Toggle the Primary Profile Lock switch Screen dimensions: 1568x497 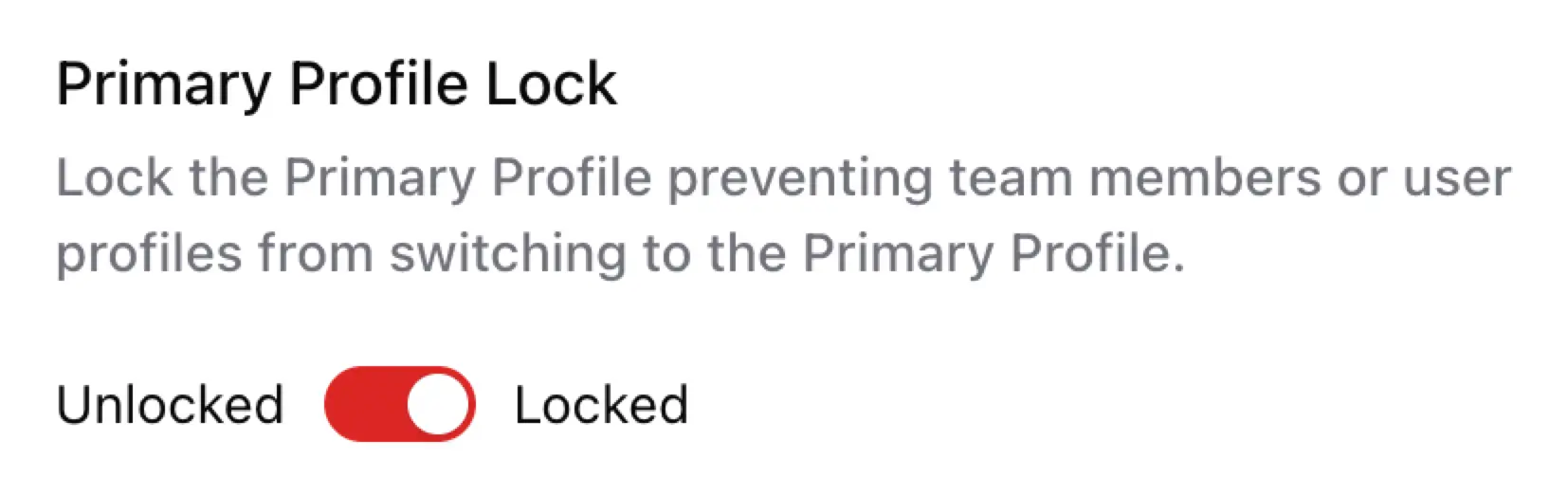tap(399, 404)
